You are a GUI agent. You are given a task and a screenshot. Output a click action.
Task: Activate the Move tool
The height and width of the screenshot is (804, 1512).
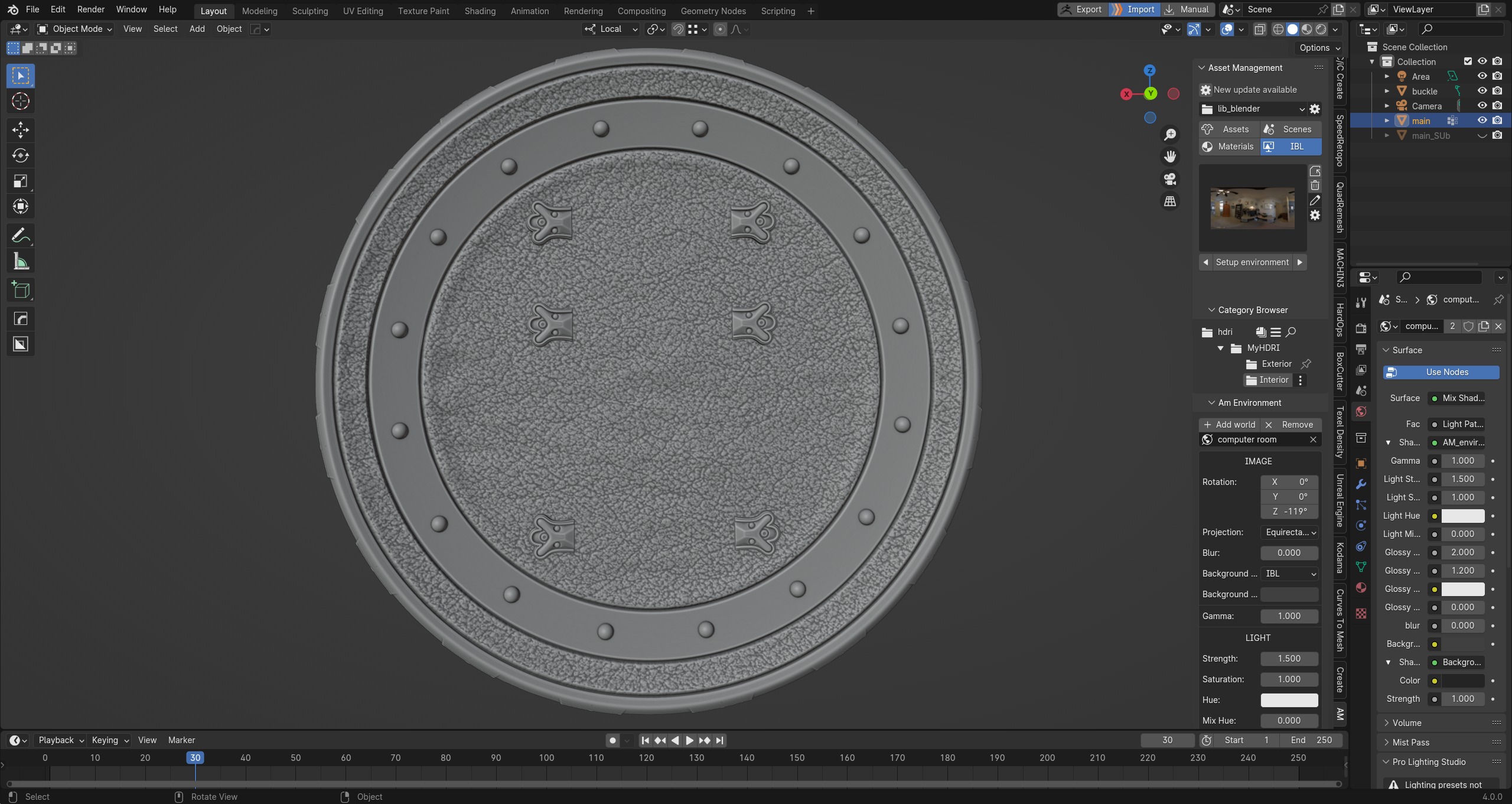21,130
